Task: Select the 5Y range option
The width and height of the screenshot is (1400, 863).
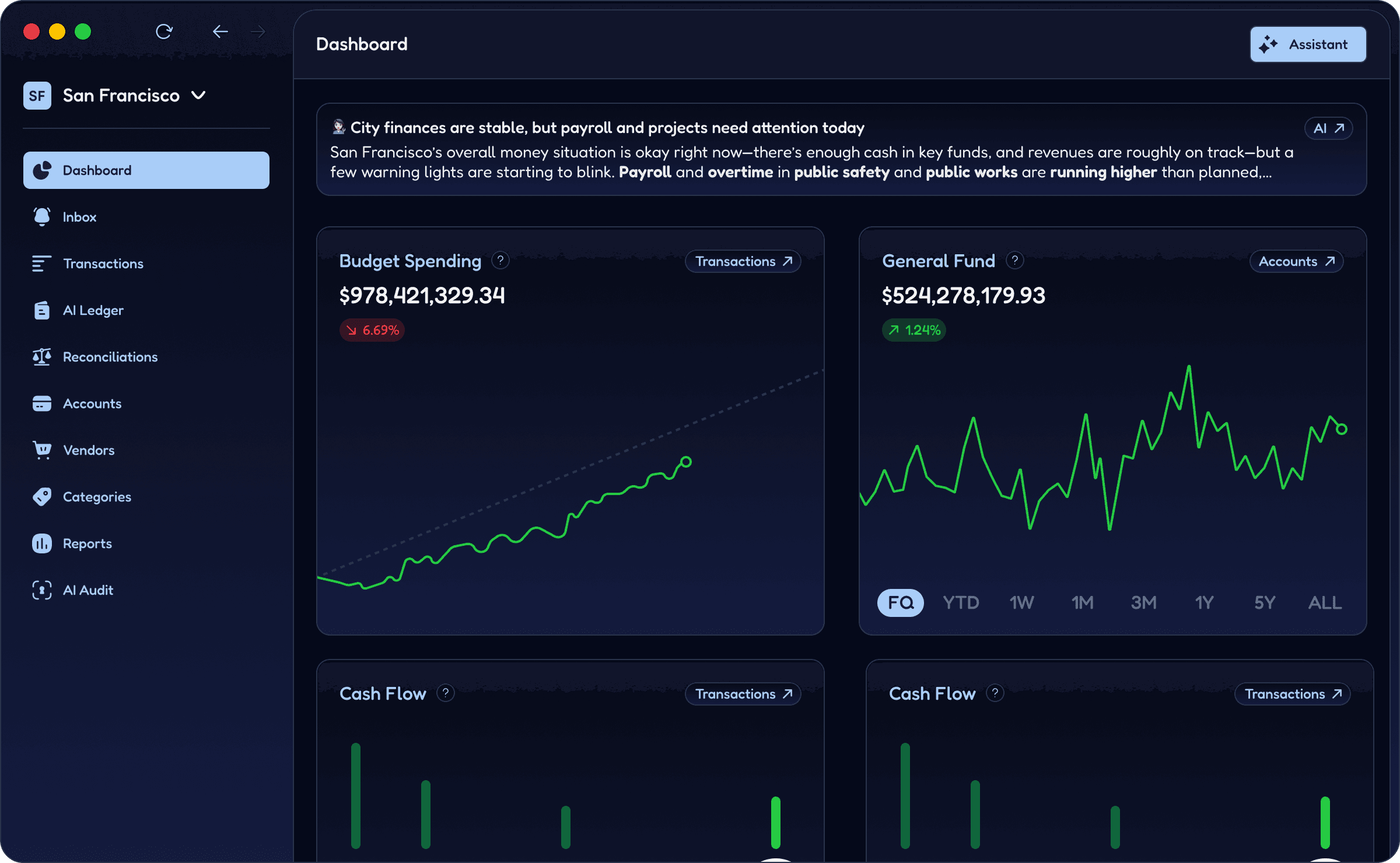Action: point(1264,603)
